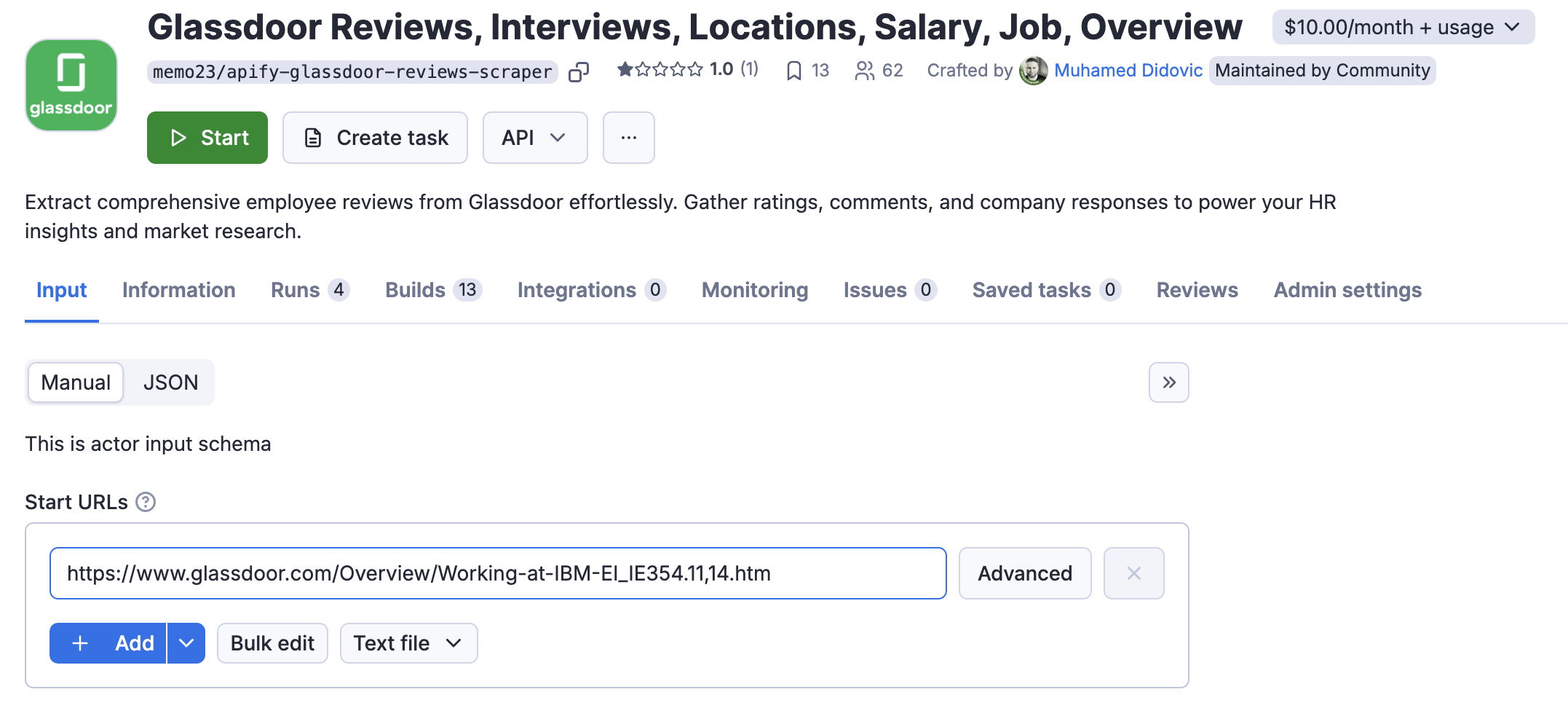
Task: Open the Muhamed Didovic author link
Action: coord(1128,71)
